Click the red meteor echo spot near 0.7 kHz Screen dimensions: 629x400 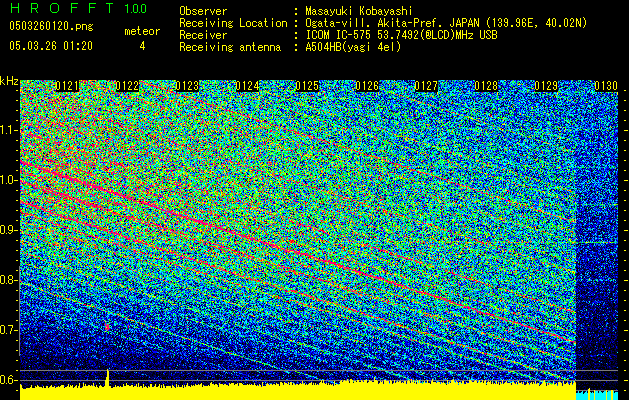107,327
